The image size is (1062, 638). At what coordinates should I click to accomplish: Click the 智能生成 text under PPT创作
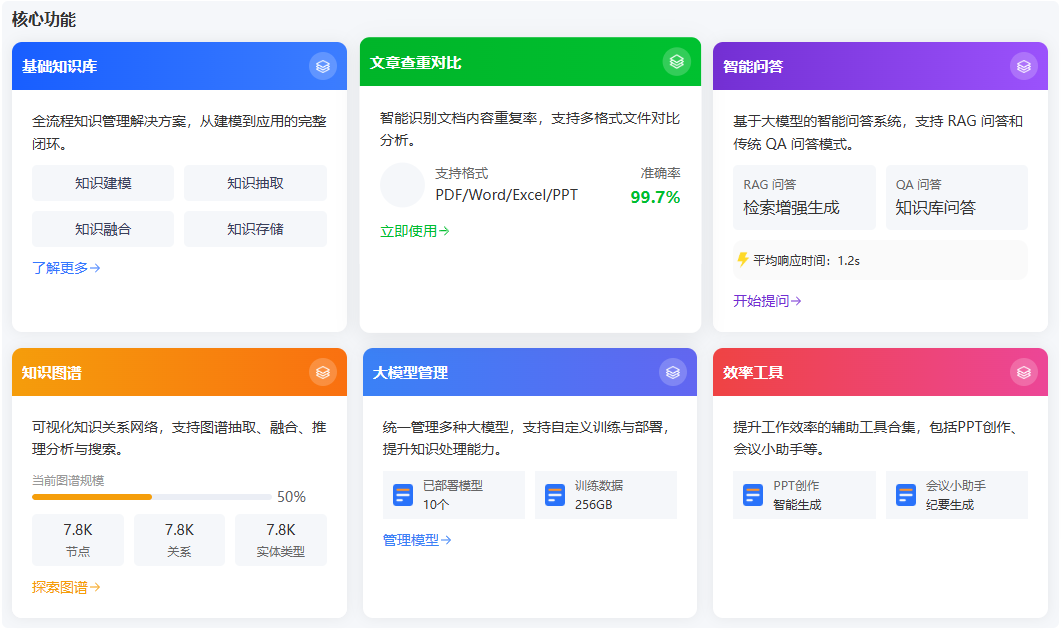tap(797, 505)
